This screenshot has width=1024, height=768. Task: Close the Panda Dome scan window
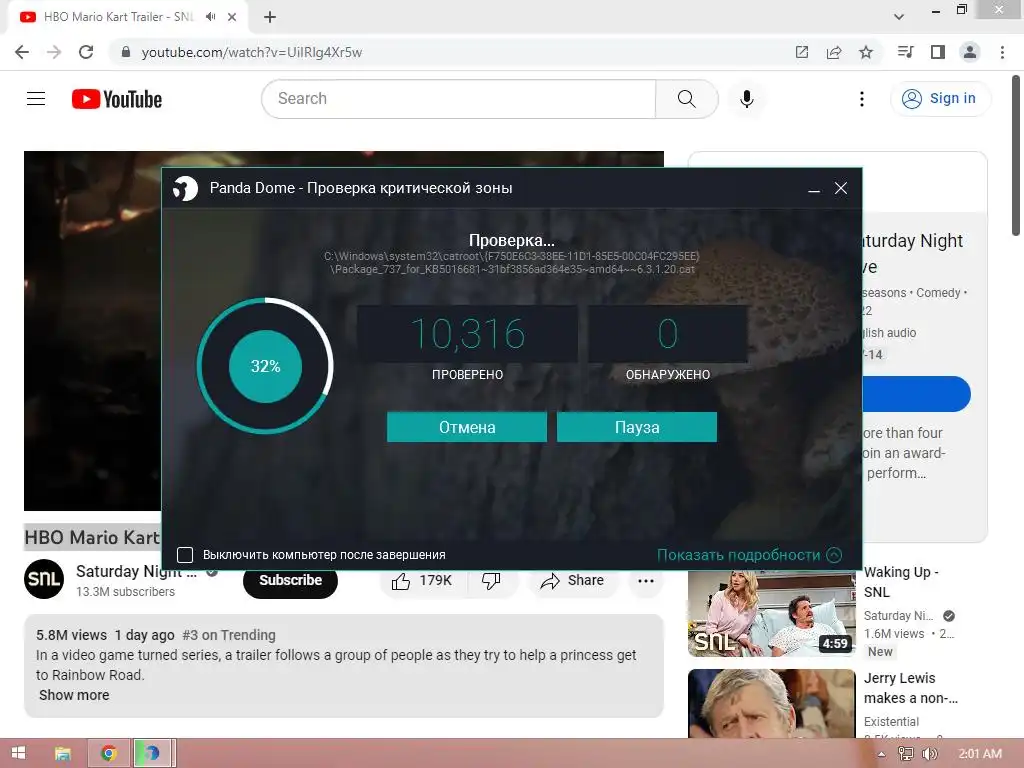[x=841, y=189]
